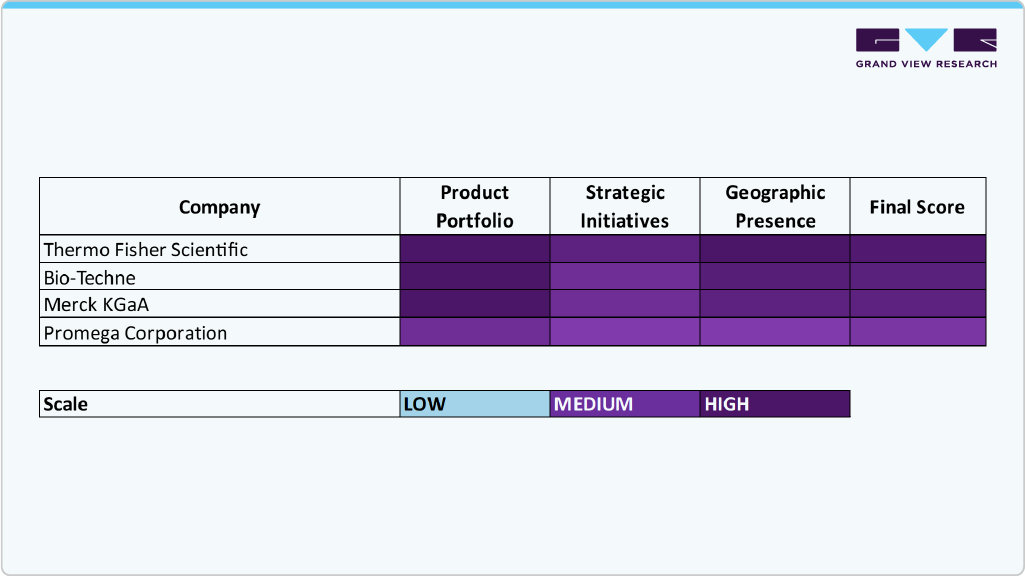
Task: Click the Grand View Research text under logo
Action: (x=926, y=64)
